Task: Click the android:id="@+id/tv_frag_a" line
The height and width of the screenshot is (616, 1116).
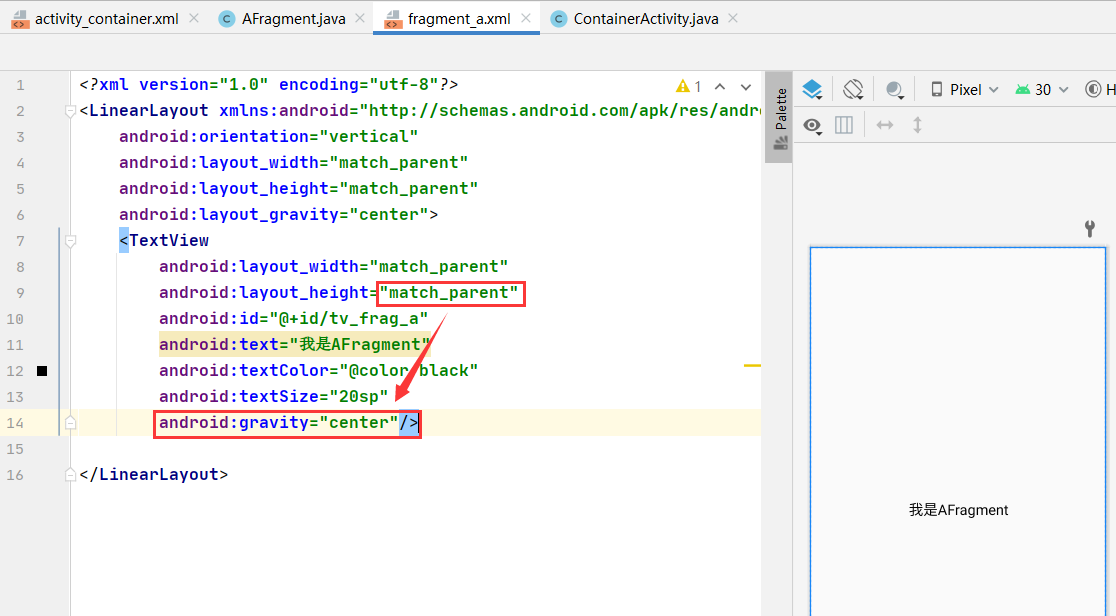Action: pos(293,319)
